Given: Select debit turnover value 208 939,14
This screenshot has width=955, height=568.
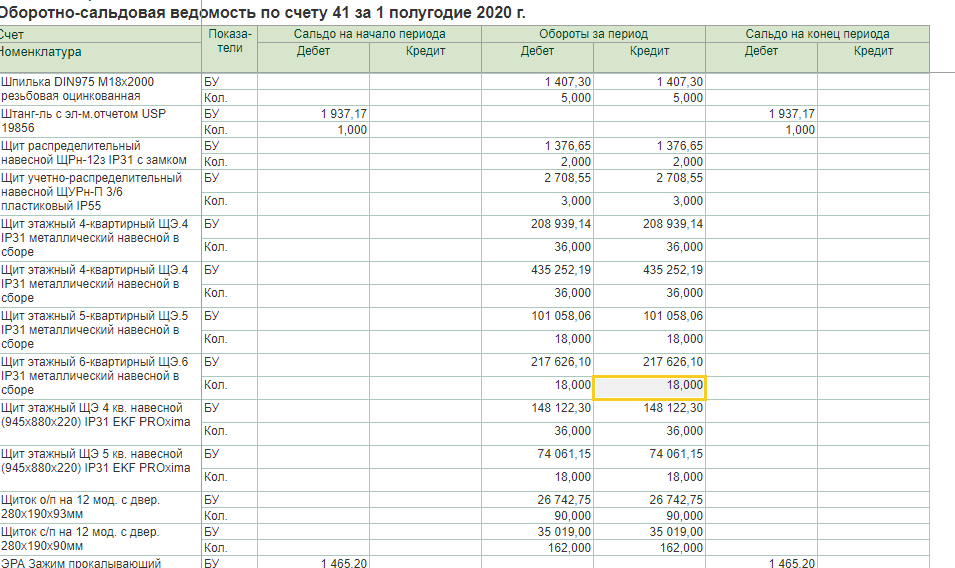Looking at the screenshot, I should click(560, 224).
